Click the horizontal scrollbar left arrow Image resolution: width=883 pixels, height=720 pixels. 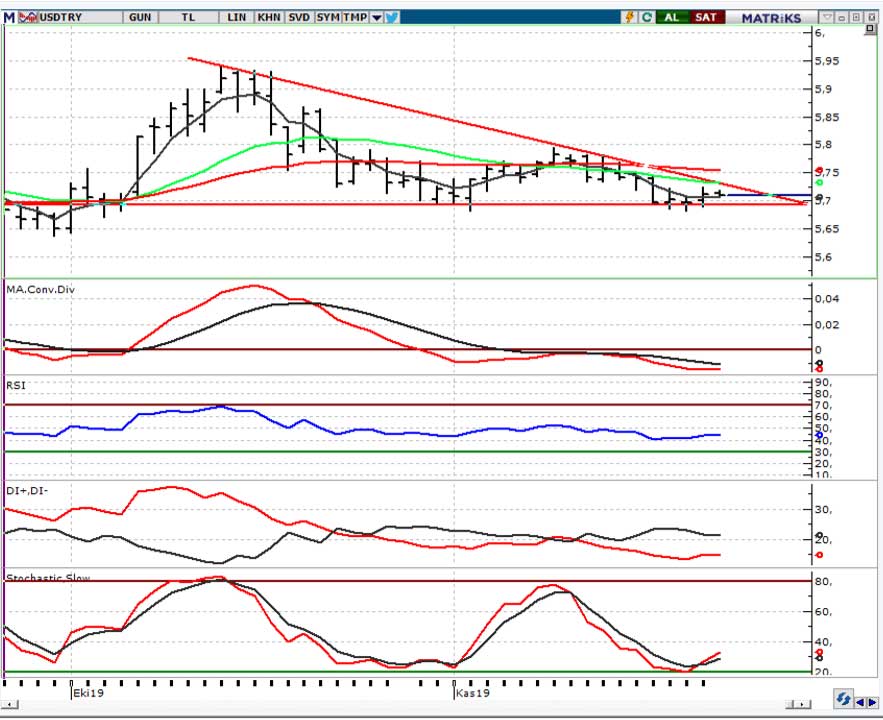pyautogui.click(x=10, y=704)
